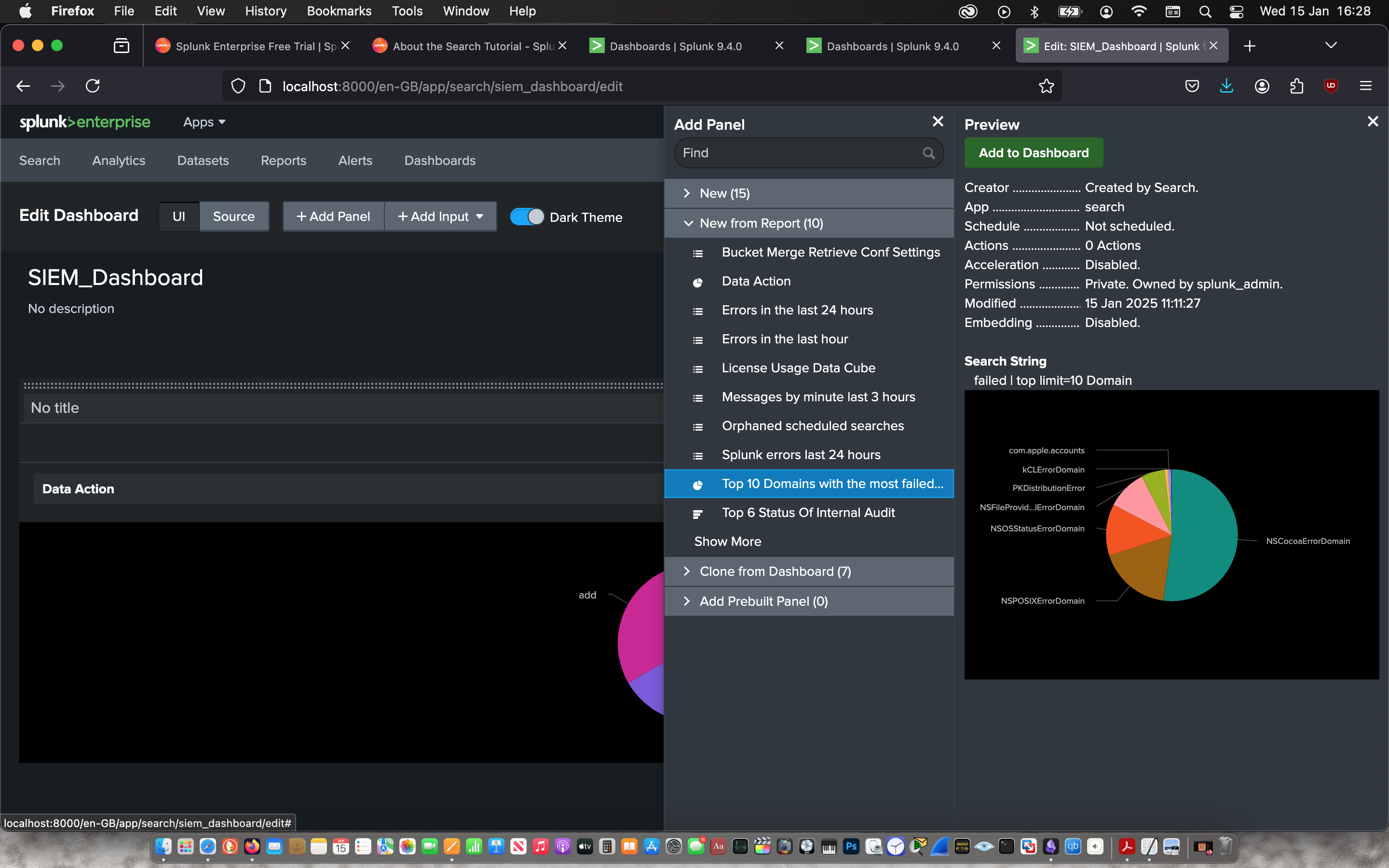This screenshot has width=1389, height=868.
Task: Bookmark this page with the star icon
Action: [1046, 86]
